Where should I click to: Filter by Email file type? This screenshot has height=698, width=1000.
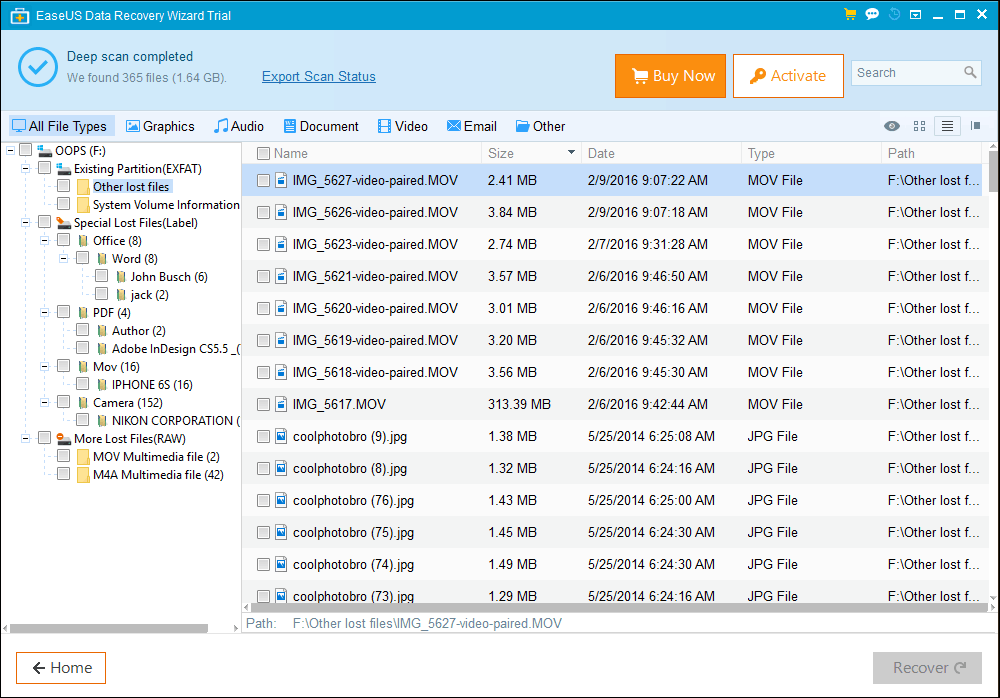pyautogui.click(x=472, y=126)
